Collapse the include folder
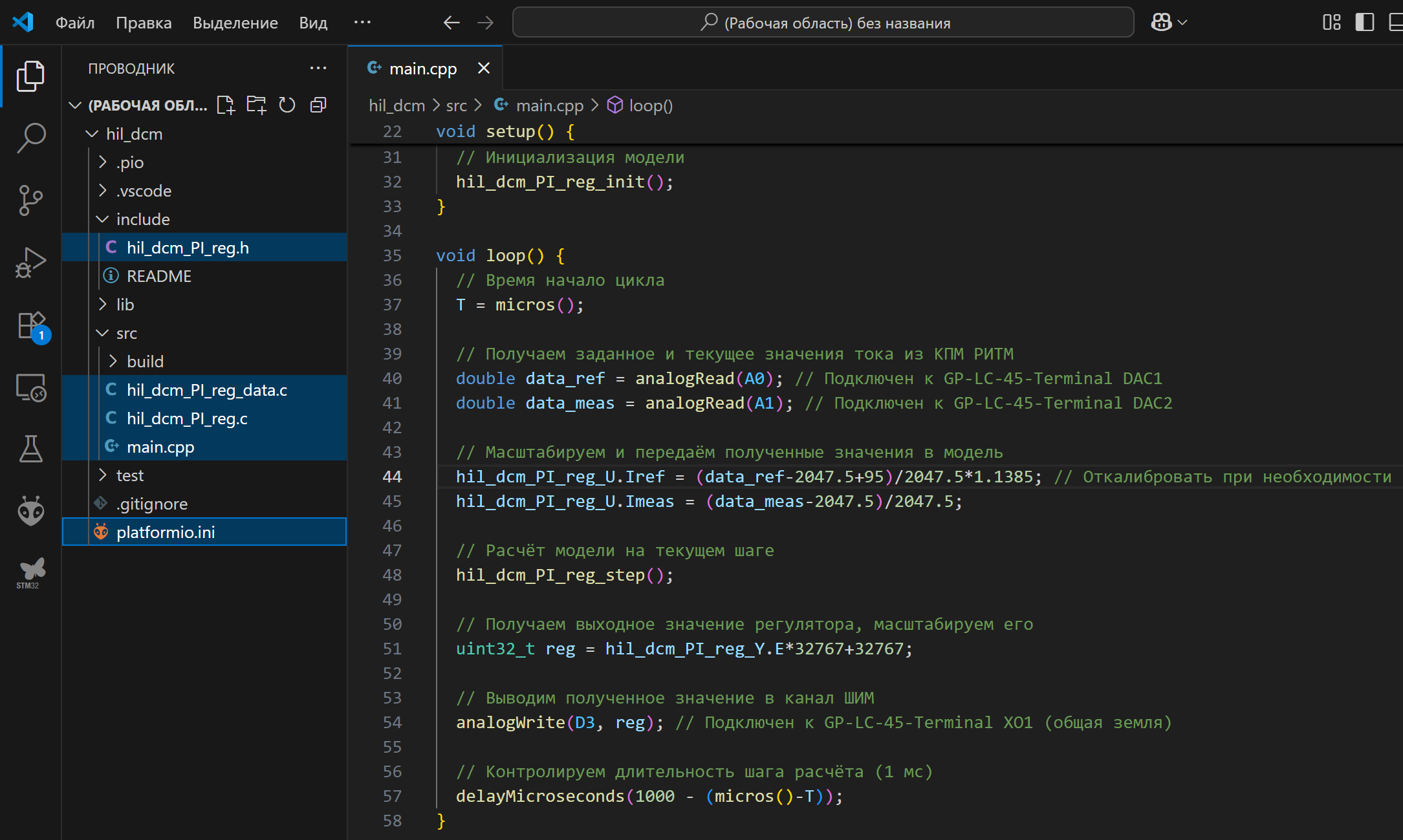 142,219
